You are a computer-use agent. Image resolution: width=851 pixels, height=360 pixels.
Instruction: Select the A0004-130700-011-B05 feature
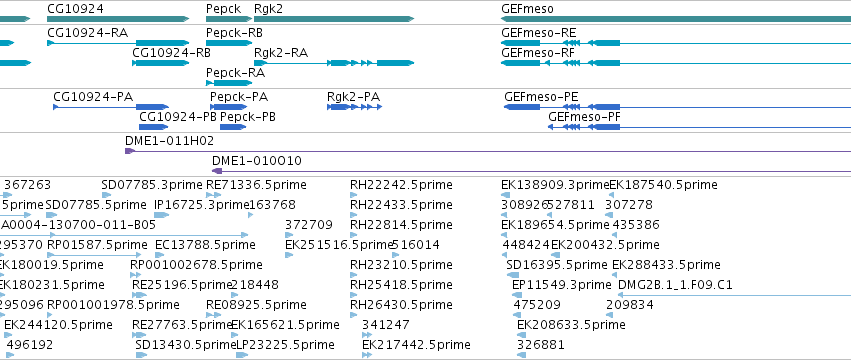click(x=78, y=225)
